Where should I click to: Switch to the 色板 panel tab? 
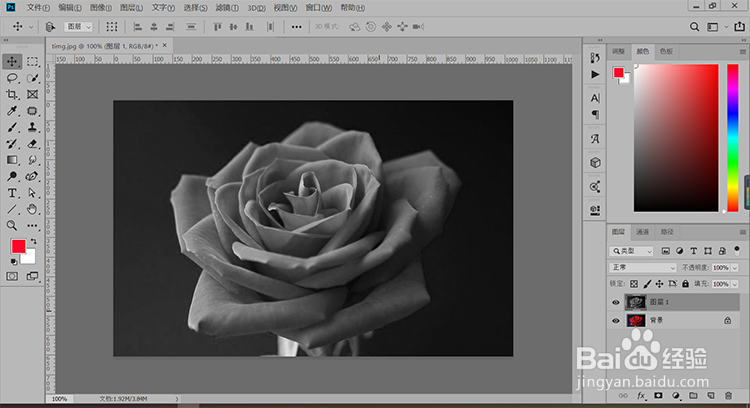click(666, 51)
